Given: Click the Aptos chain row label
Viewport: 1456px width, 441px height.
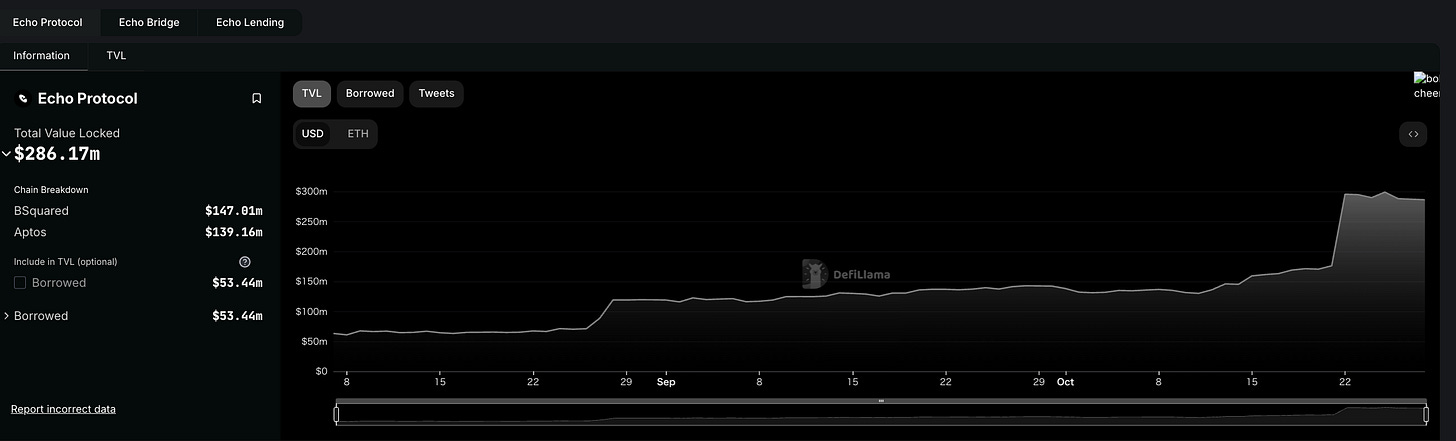Looking at the screenshot, I should click(30, 232).
